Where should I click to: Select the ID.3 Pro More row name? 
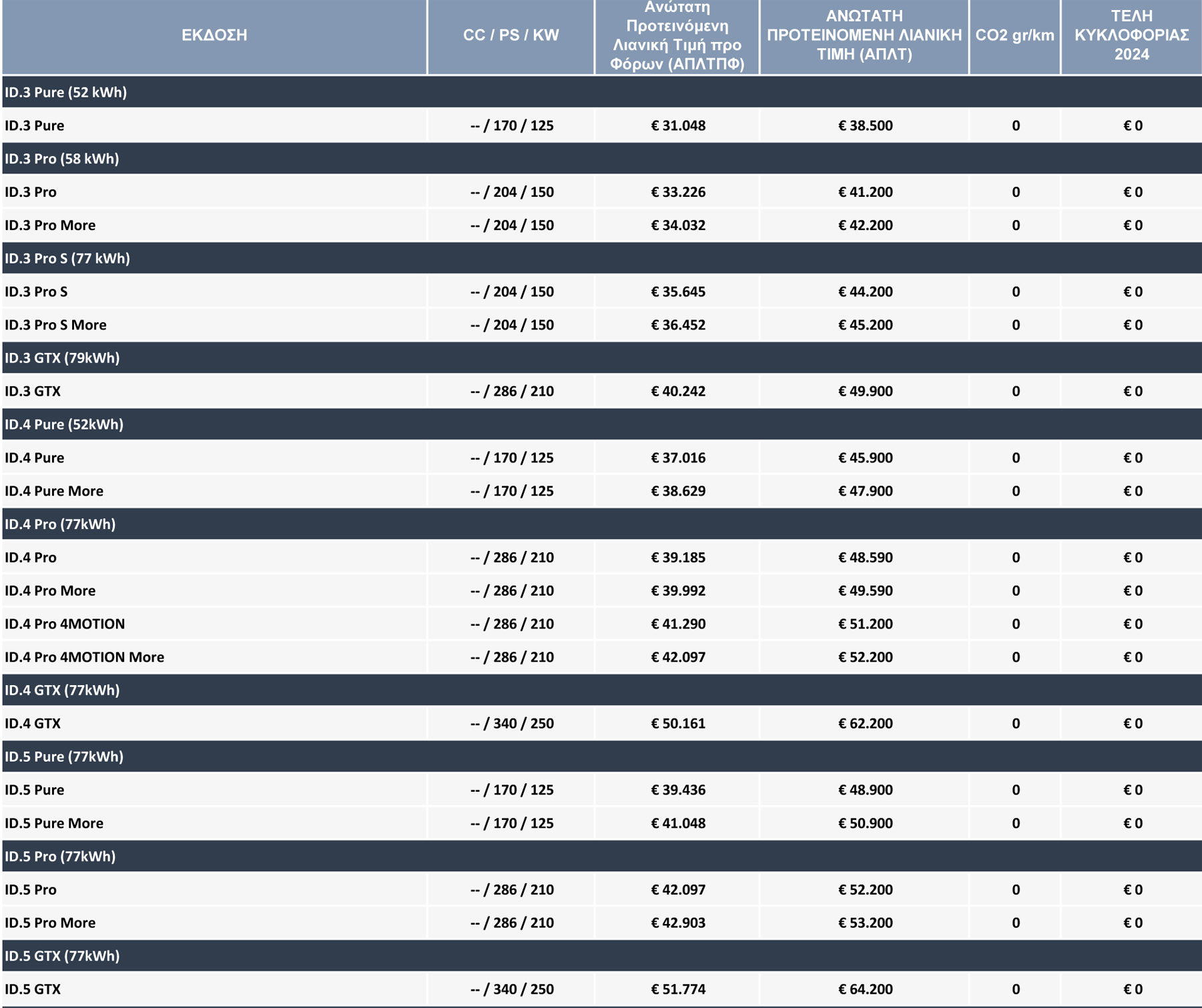pos(50,225)
